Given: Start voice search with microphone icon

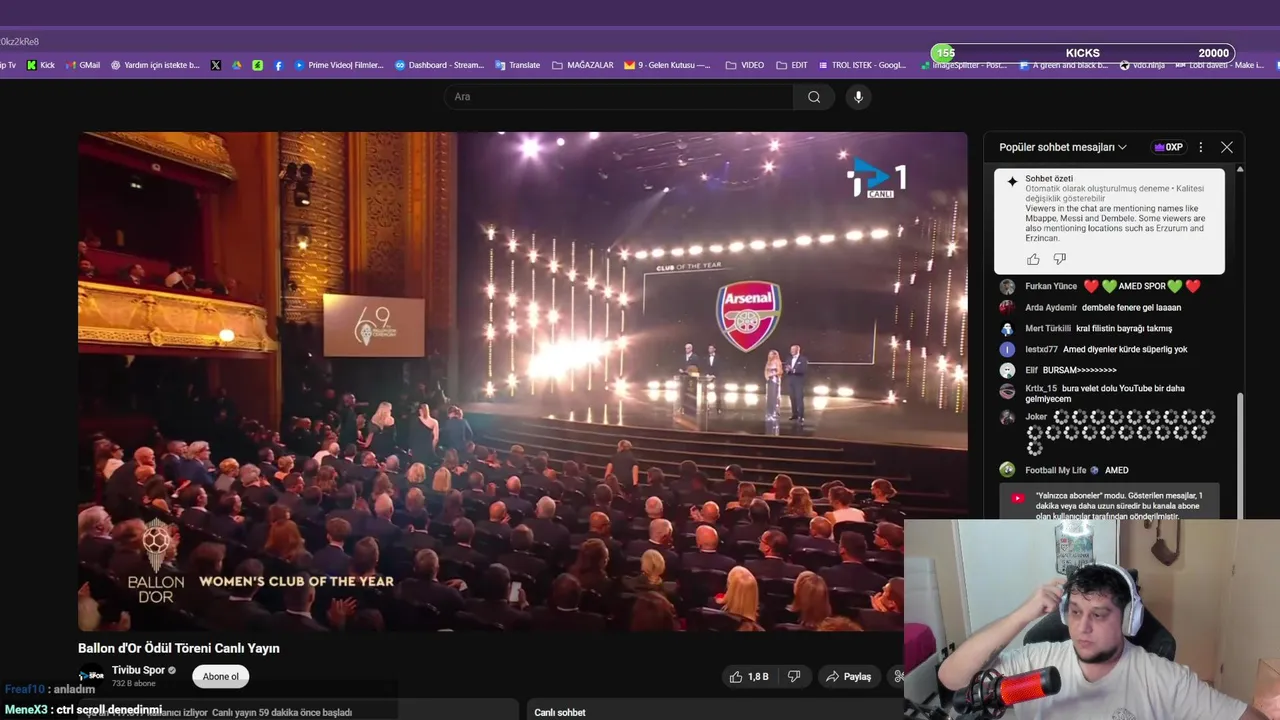Looking at the screenshot, I should click(x=858, y=97).
